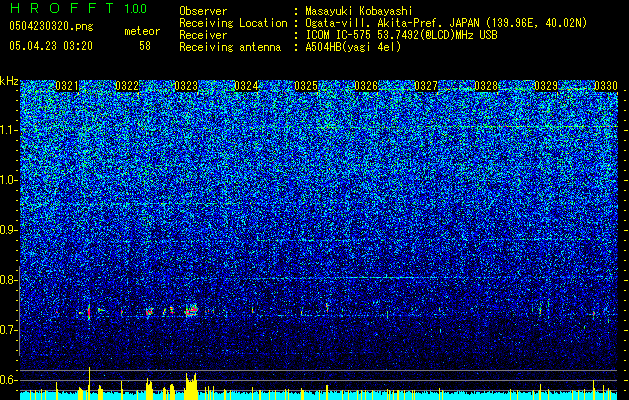Click the 0327 time marker

[426, 86]
